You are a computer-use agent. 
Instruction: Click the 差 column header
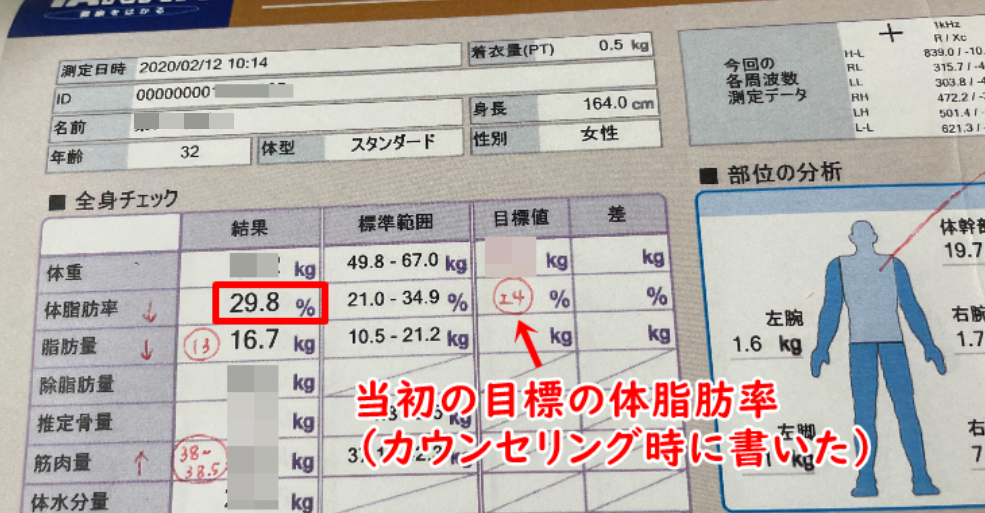click(617, 213)
